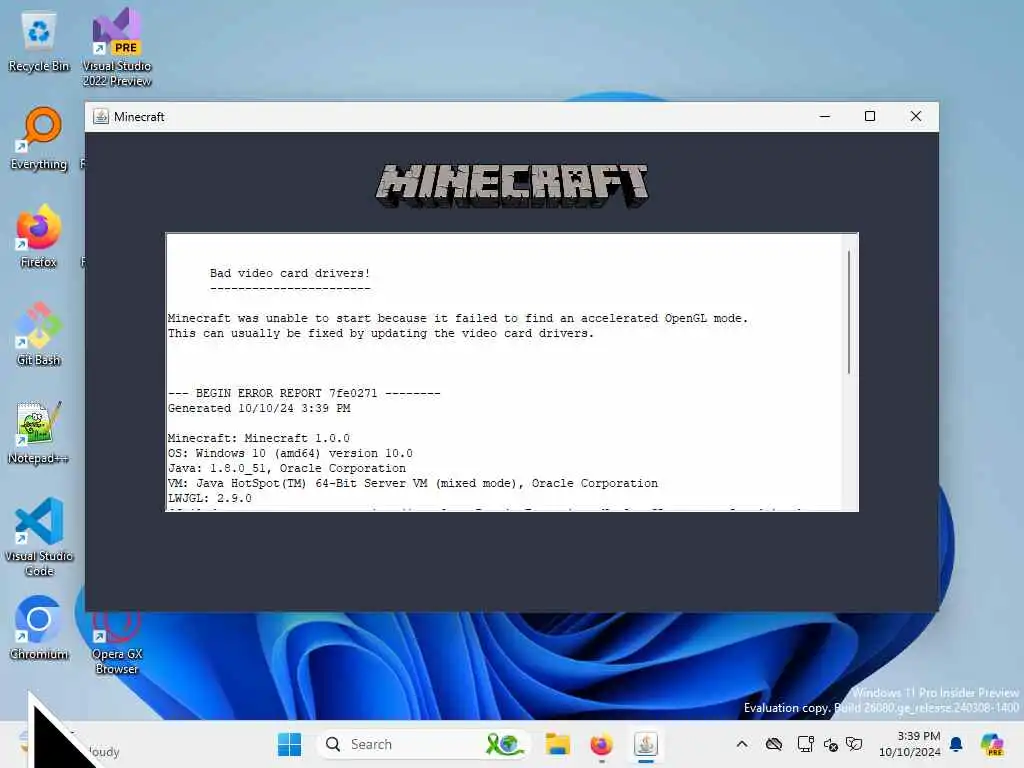
Task: Open the clock and date panel
Action: click(x=910, y=744)
